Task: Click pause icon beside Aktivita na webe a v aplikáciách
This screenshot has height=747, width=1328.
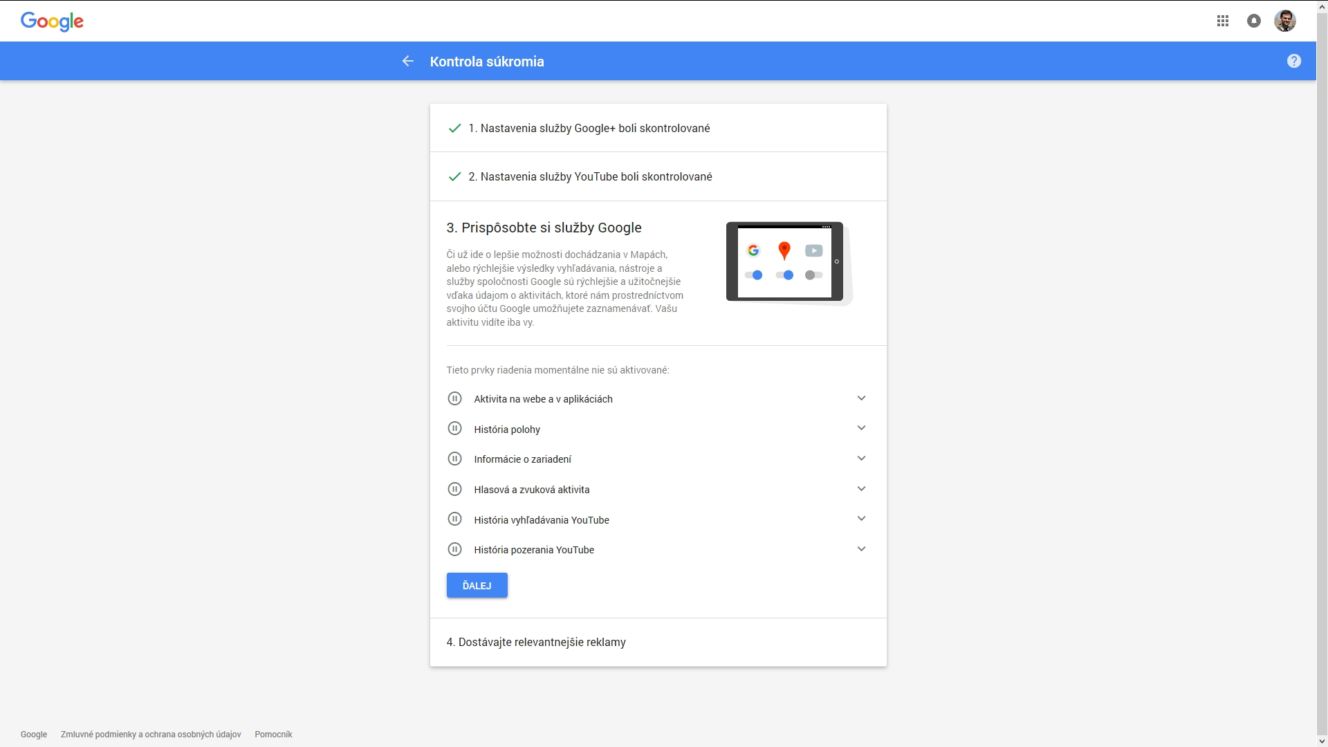Action: point(454,398)
